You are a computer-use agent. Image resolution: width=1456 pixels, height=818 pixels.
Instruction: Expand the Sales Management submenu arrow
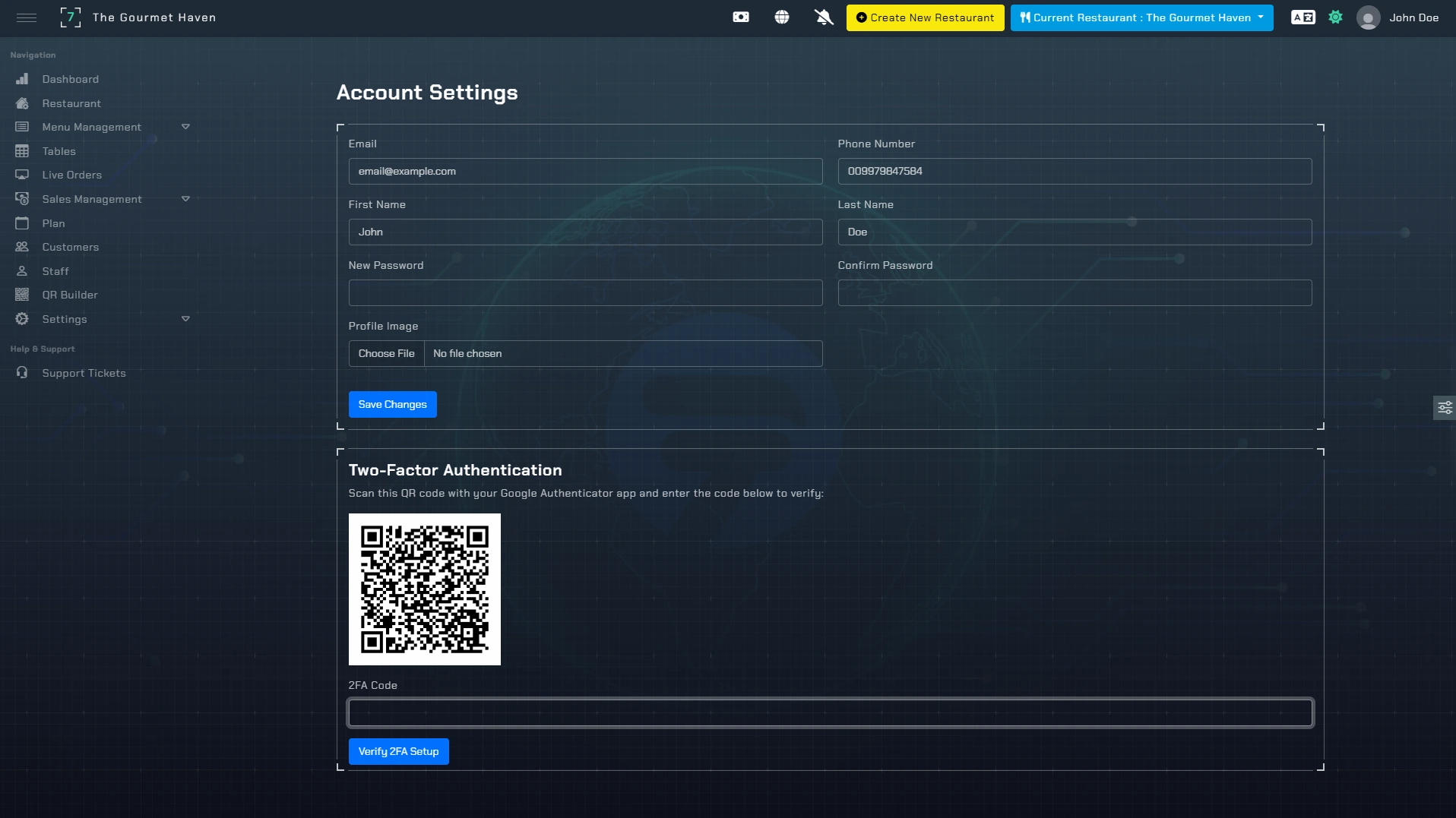coord(185,199)
